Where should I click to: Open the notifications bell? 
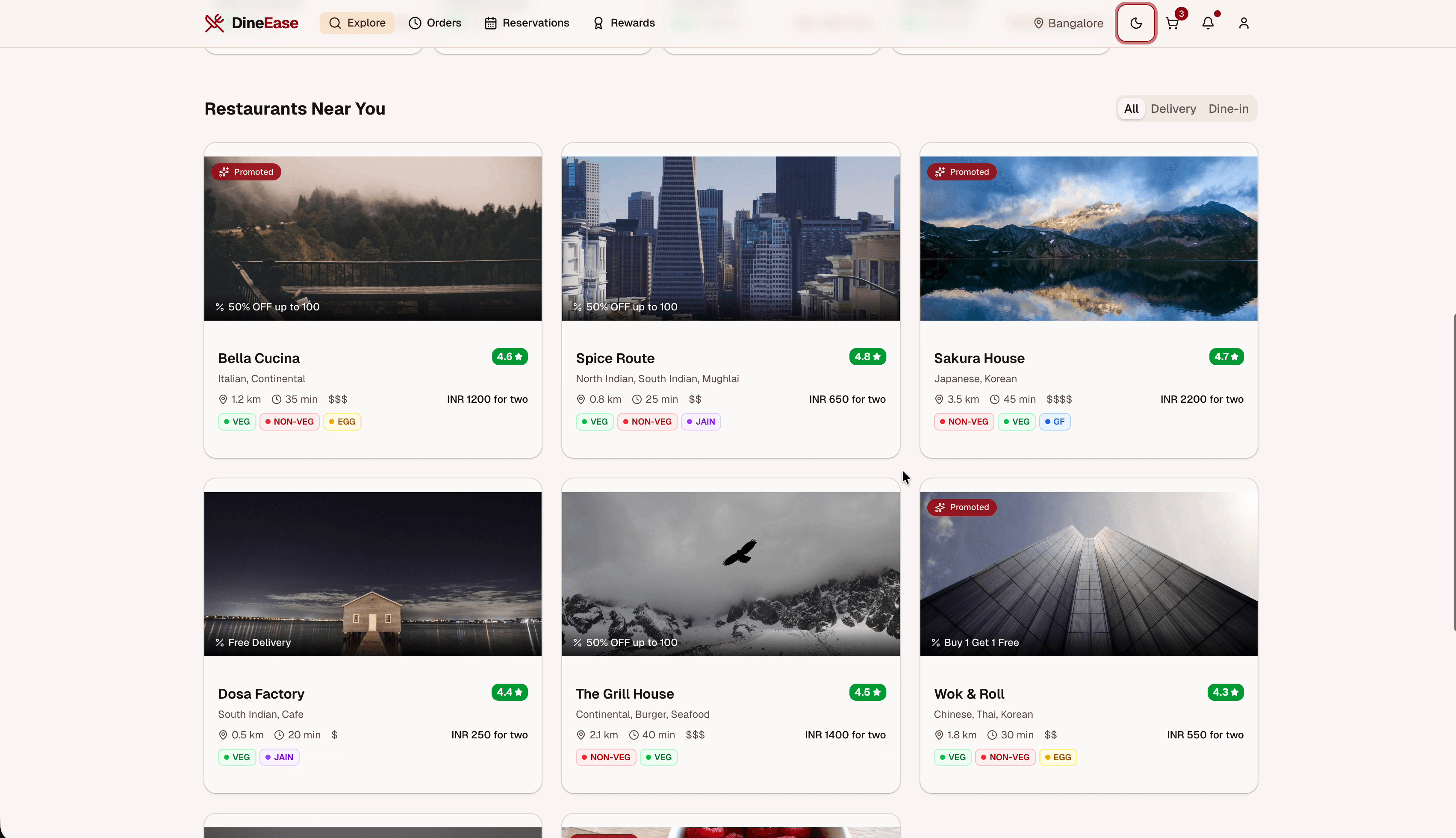(1208, 23)
